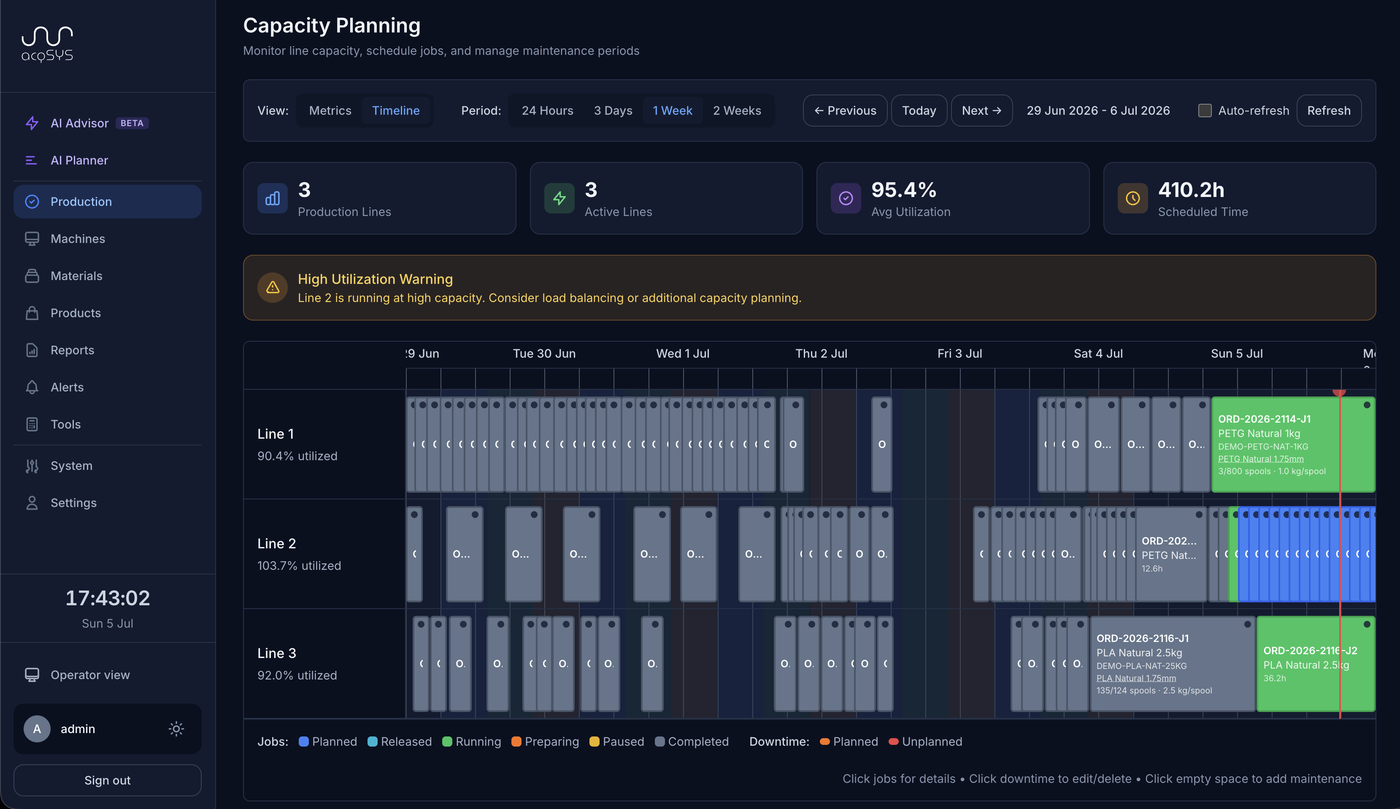Click the Scheduled Time clock icon
1400x809 pixels.
(x=1133, y=198)
